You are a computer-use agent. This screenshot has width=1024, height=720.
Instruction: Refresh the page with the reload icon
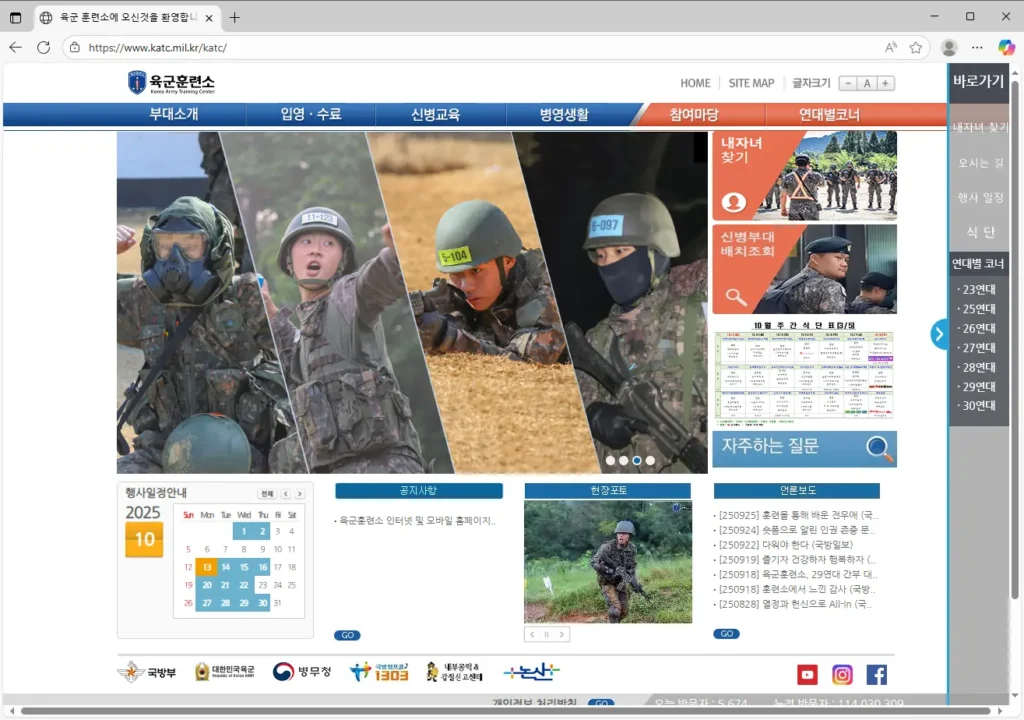tap(44, 47)
